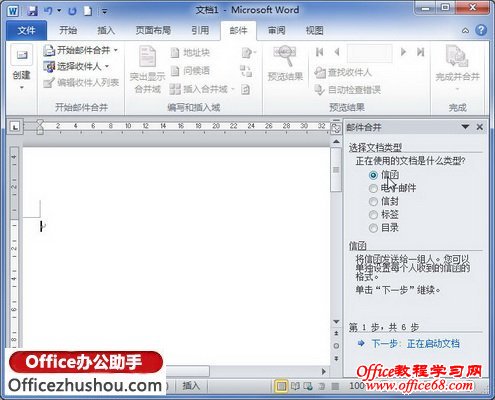Click next page browse arrow
Viewport: 495px width, 400px height.
coord(336,359)
